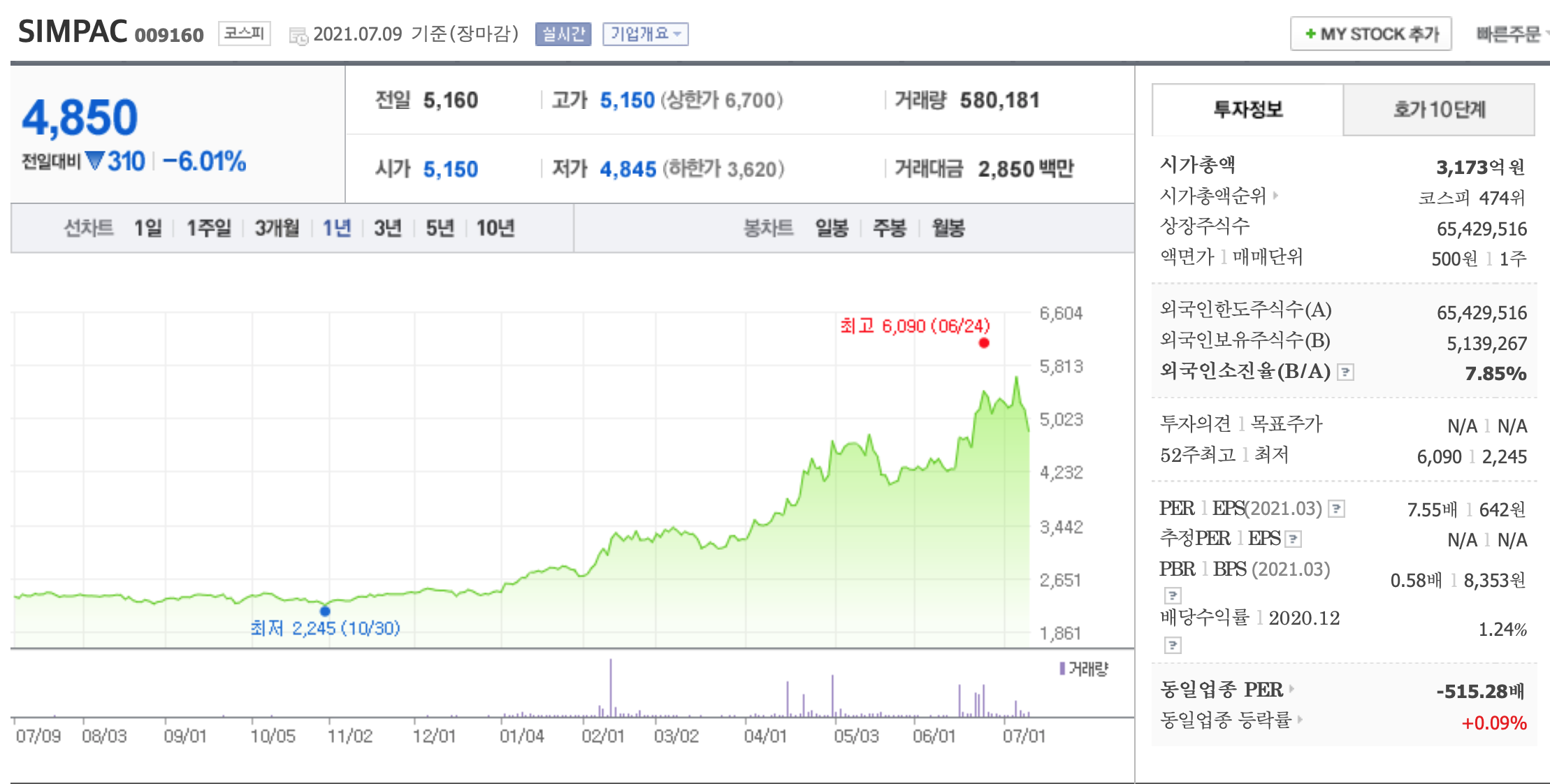Click the 전일 5,160 value
The width and height of the screenshot is (1550, 784).
point(451,101)
